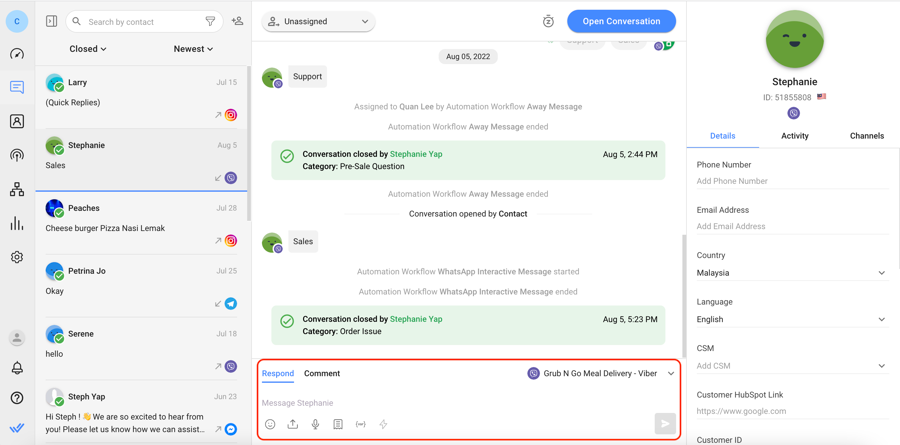The width and height of the screenshot is (900, 445).
Task: Expand the Country Malaysia dropdown
Action: pos(790,273)
